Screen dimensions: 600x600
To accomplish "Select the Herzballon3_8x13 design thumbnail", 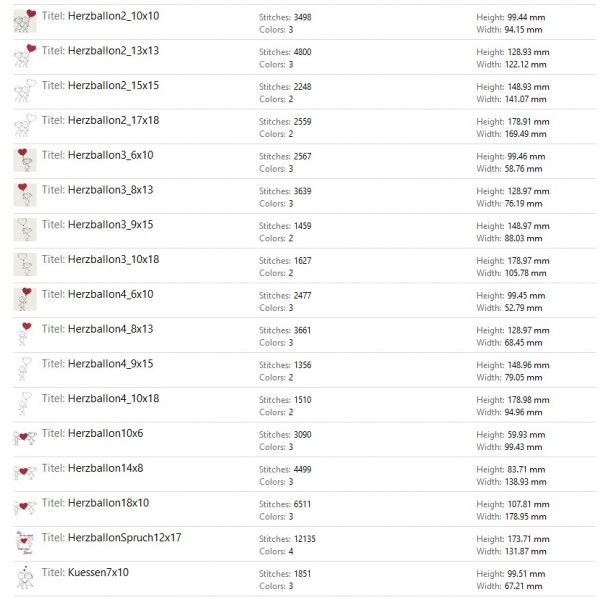I will click(25, 195).
